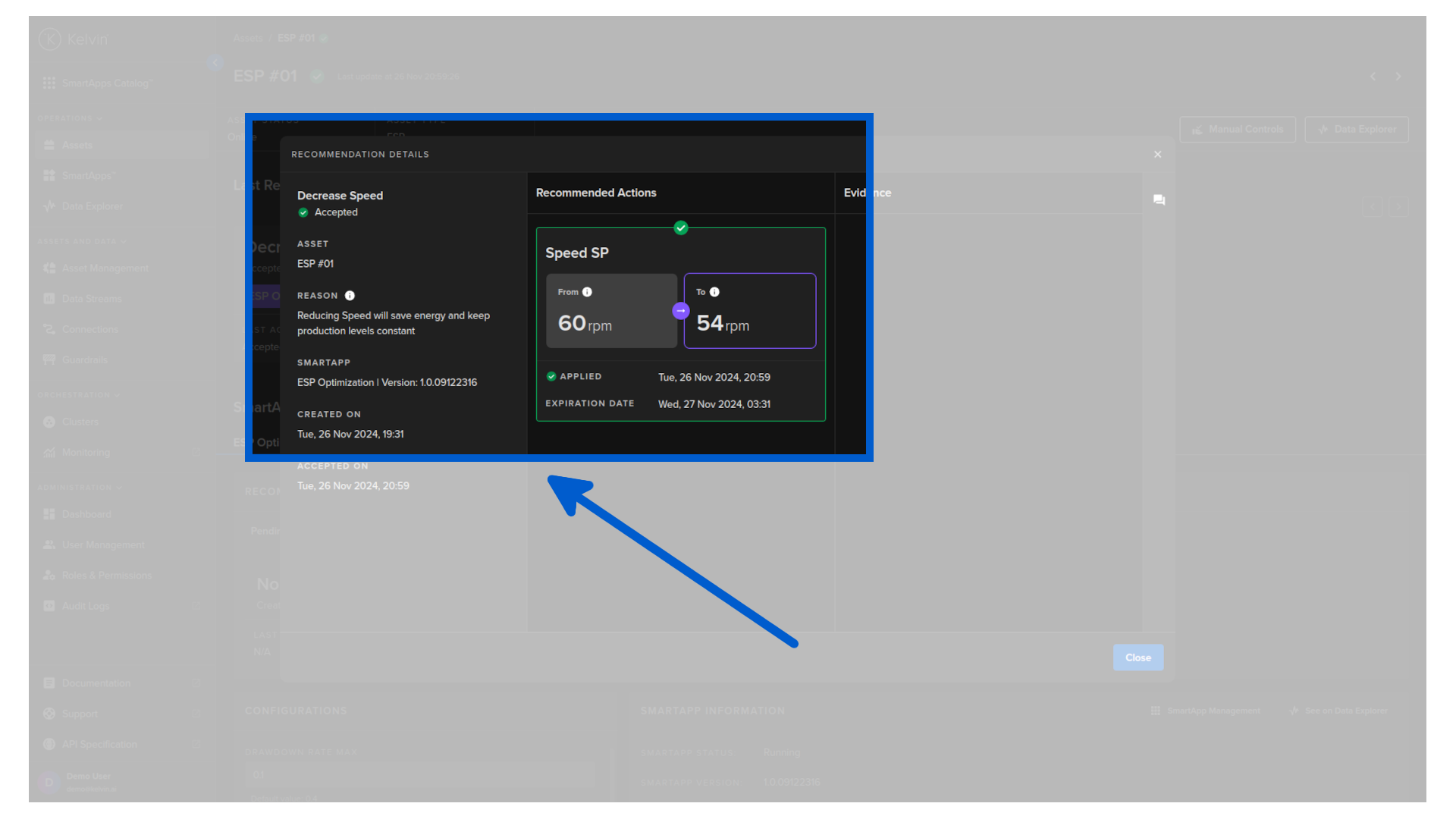The image size is (1456, 819).
Task: Collapse the Operations sidebar section
Action: point(99,118)
